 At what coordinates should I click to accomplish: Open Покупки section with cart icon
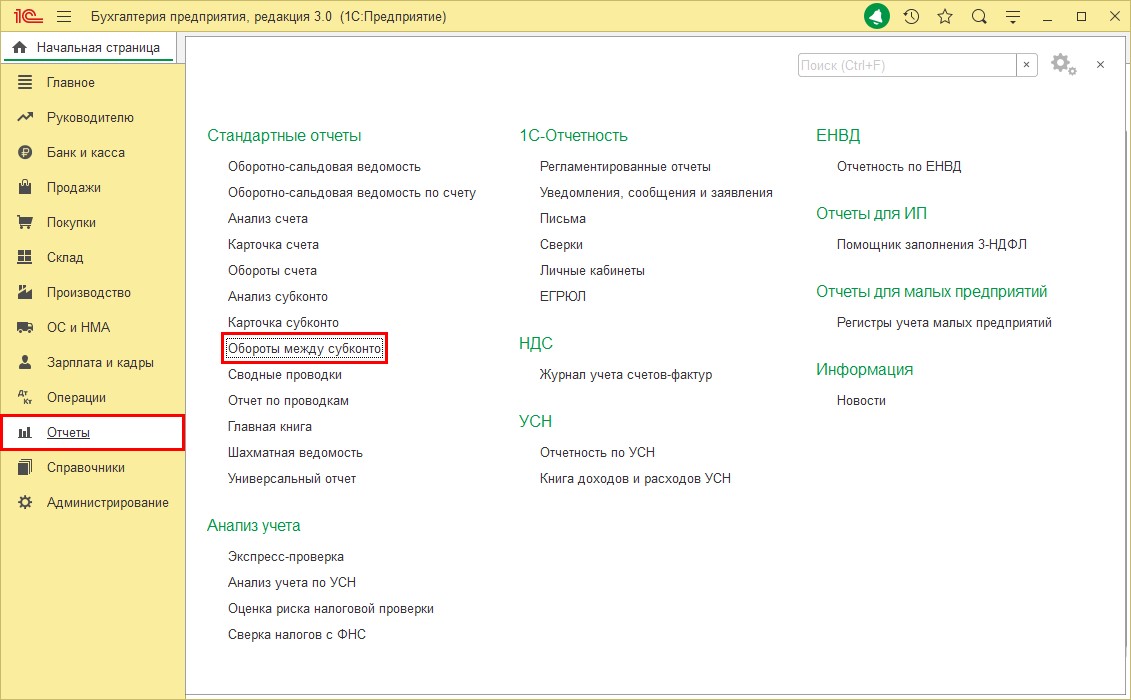click(71, 222)
